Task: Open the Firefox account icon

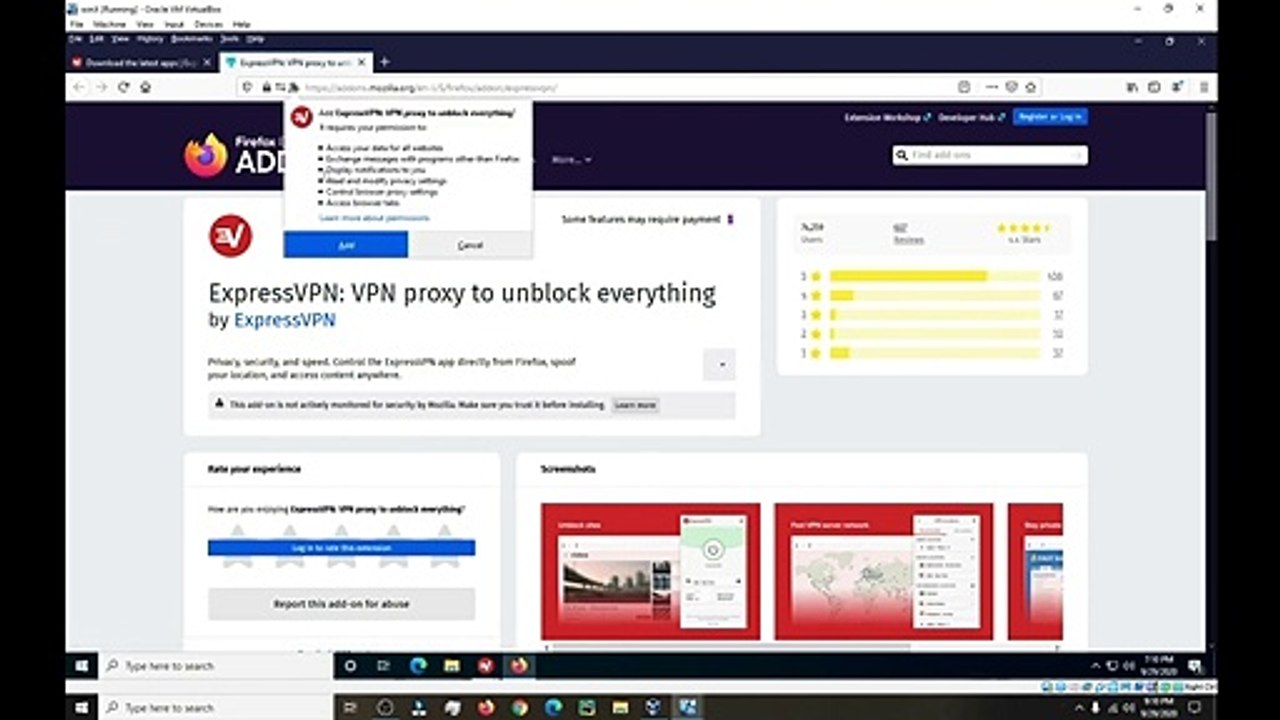Action: pyautogui.click(x=1177, y=87)
